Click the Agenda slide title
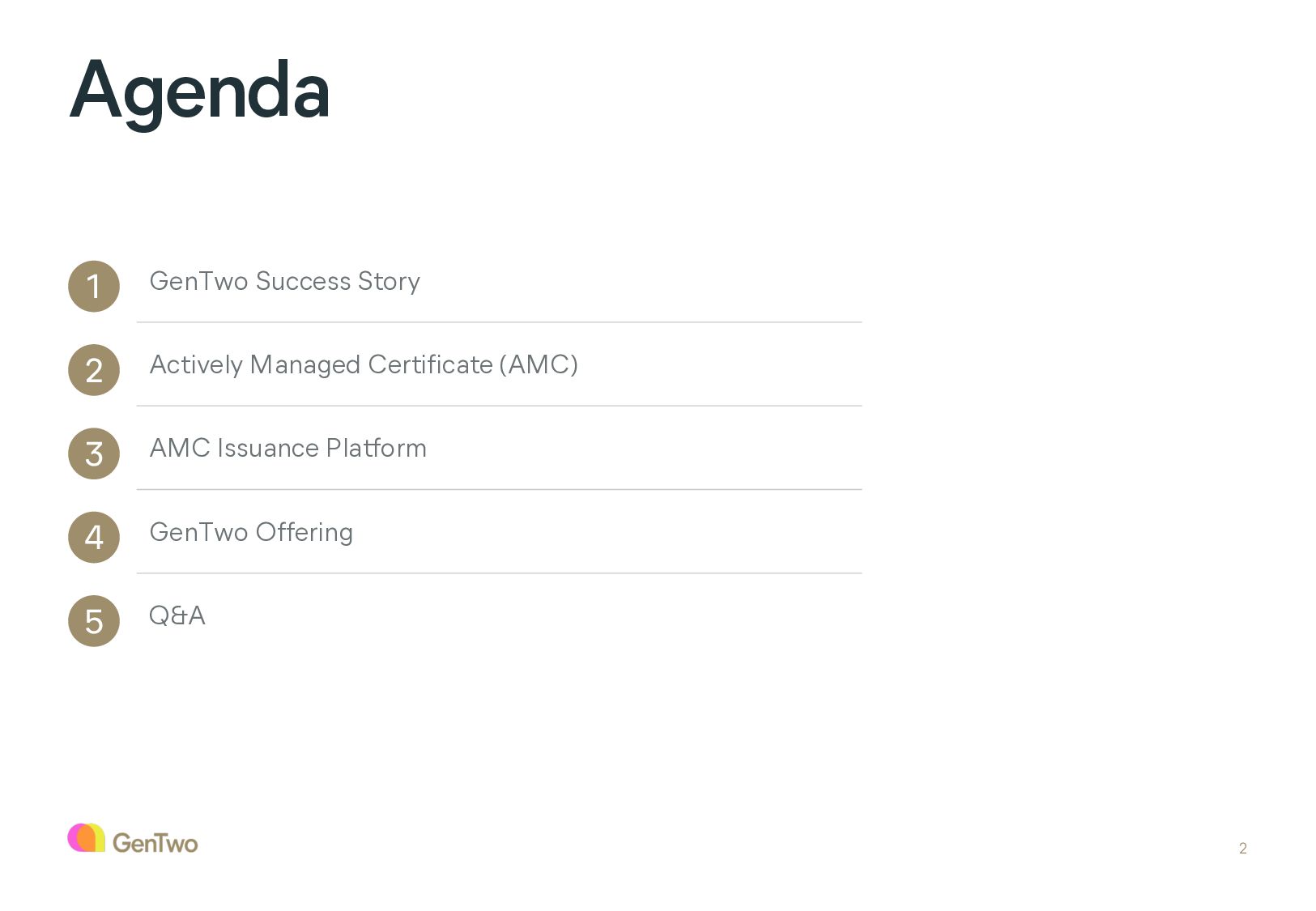Image resolution: width=1316 pixels, height=911 pixels. 199,91
